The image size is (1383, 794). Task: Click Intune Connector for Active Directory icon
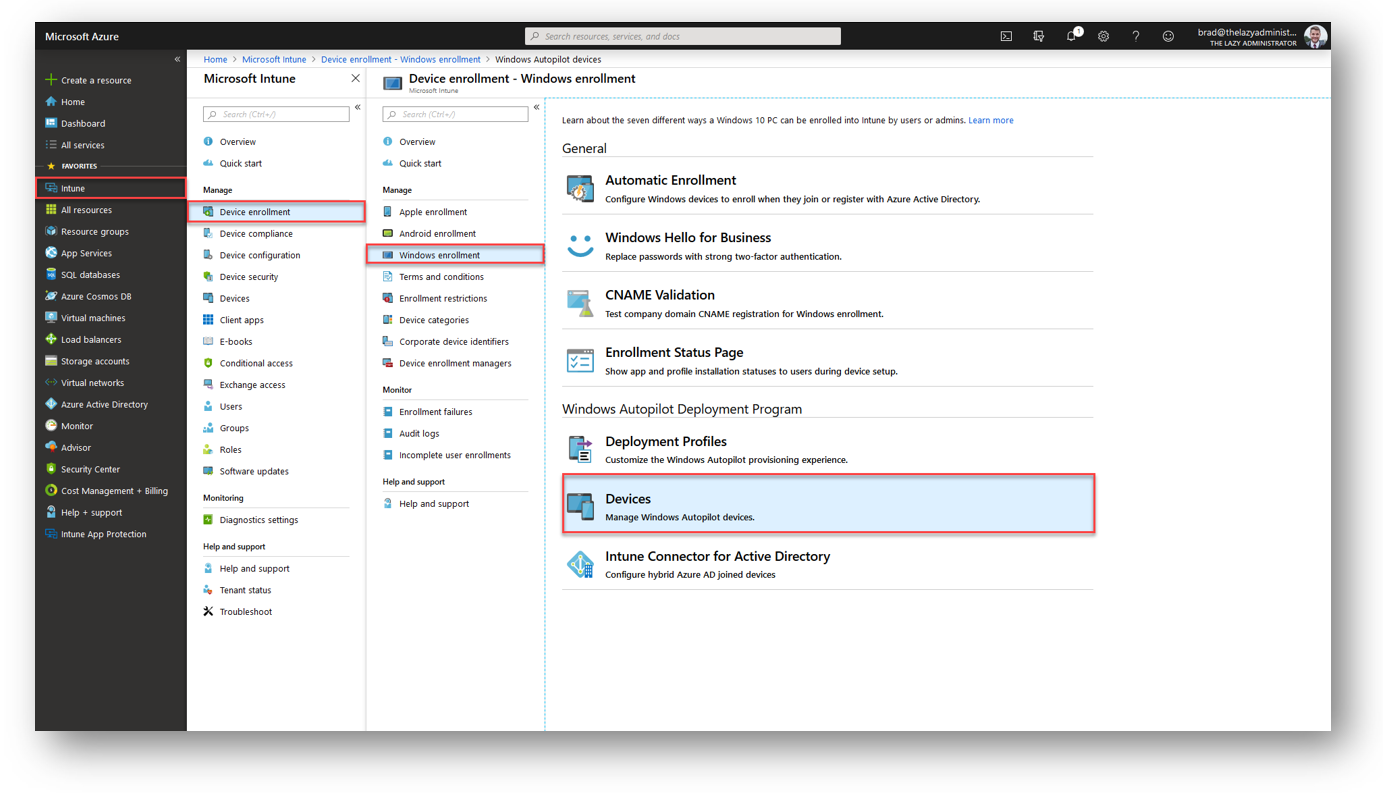[580, 564]
